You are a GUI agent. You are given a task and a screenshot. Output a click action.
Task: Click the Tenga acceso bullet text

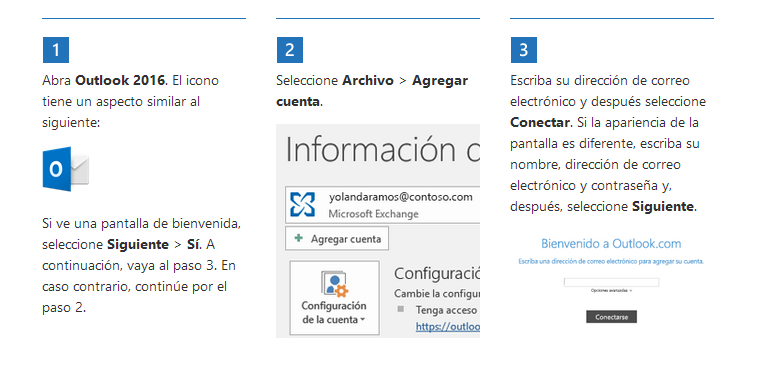(447, 310)
